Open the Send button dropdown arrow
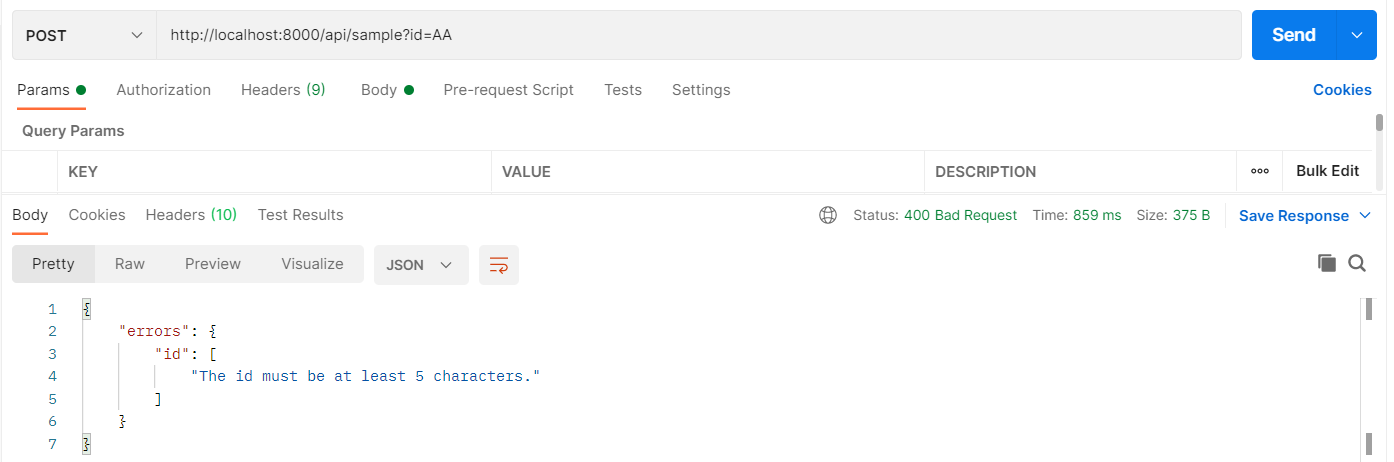 pos(1357,35)
